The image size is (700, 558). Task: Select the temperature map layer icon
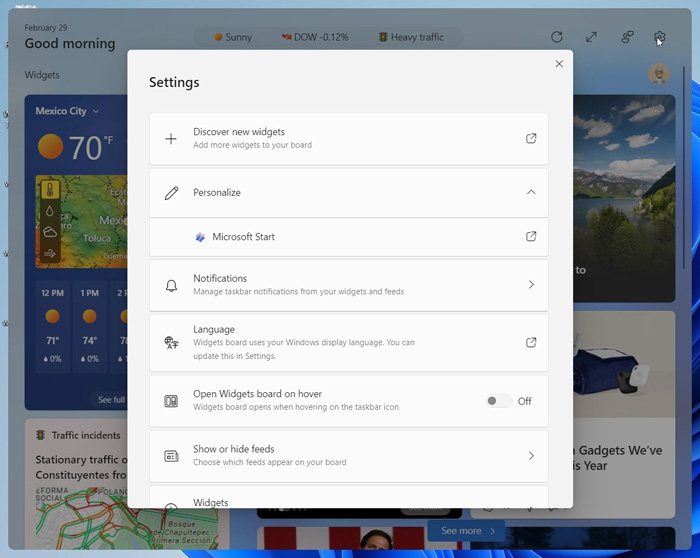[50, 190]
